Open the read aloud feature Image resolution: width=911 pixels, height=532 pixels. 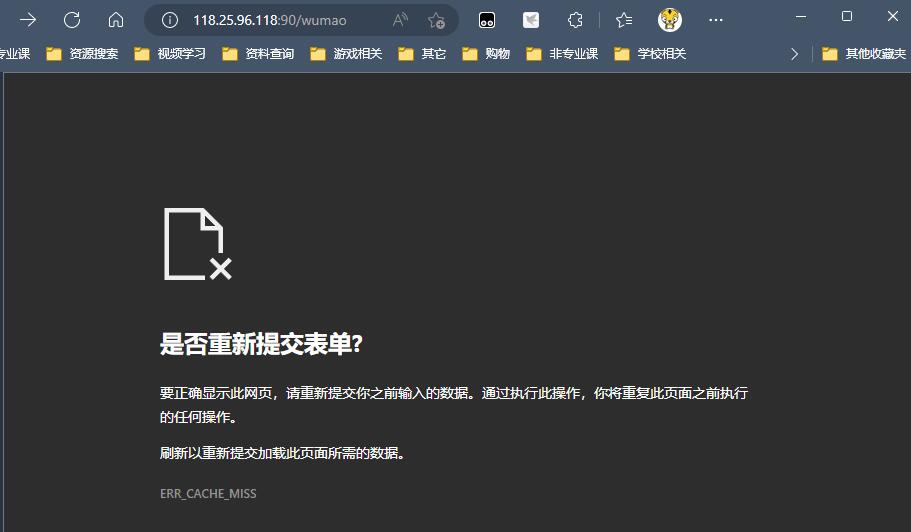(x=400, y=20)
